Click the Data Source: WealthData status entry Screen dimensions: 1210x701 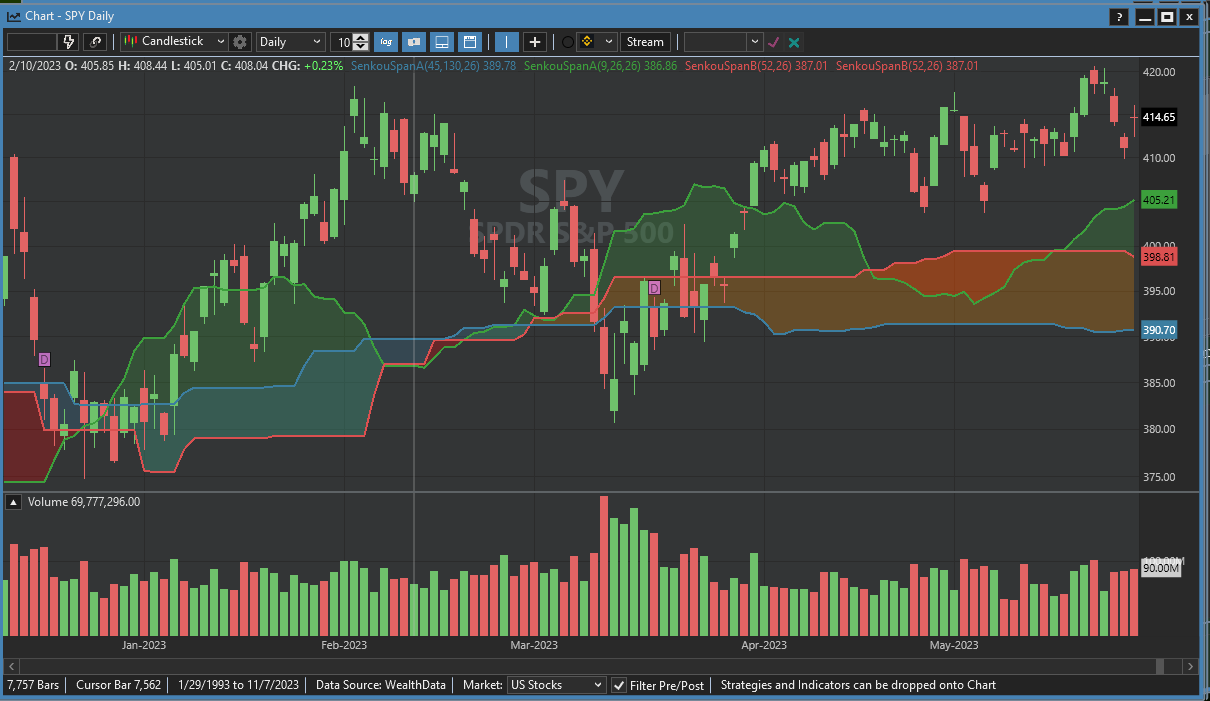tap(380, 685)
